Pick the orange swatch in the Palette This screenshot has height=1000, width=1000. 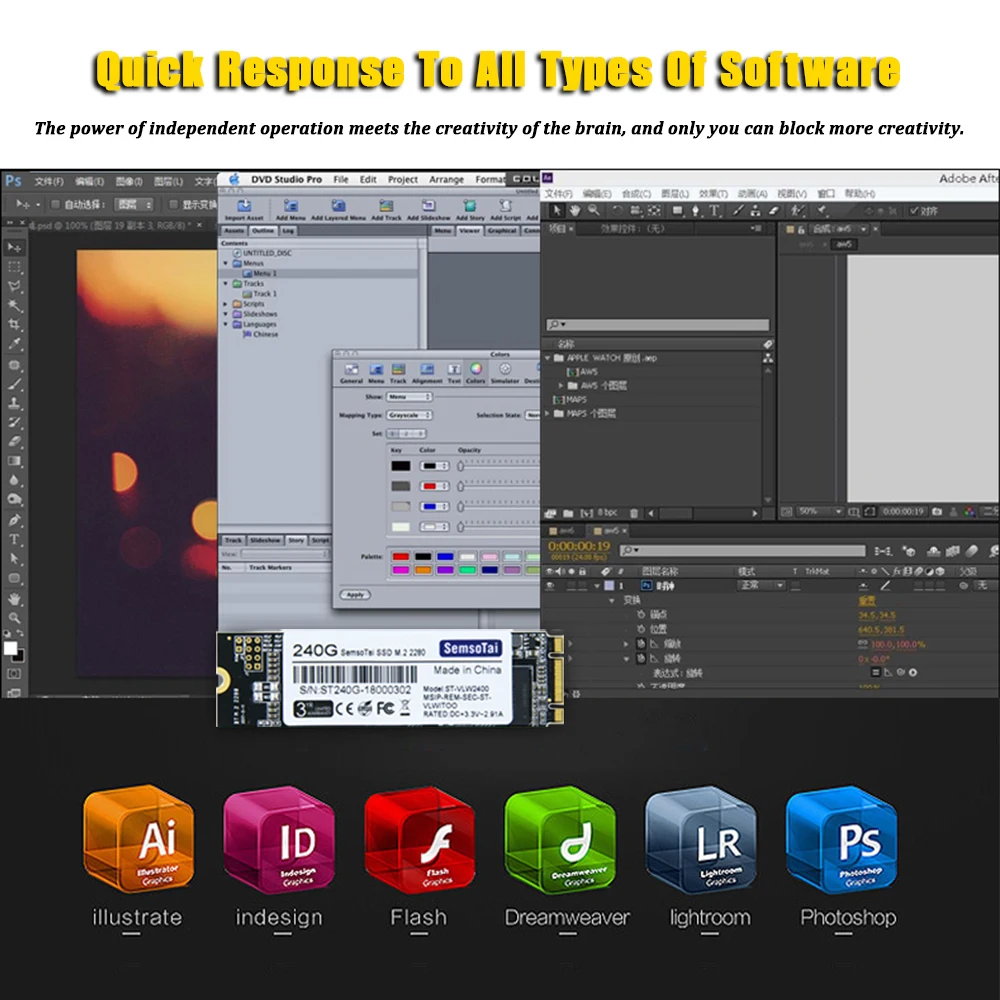[423, 570]
